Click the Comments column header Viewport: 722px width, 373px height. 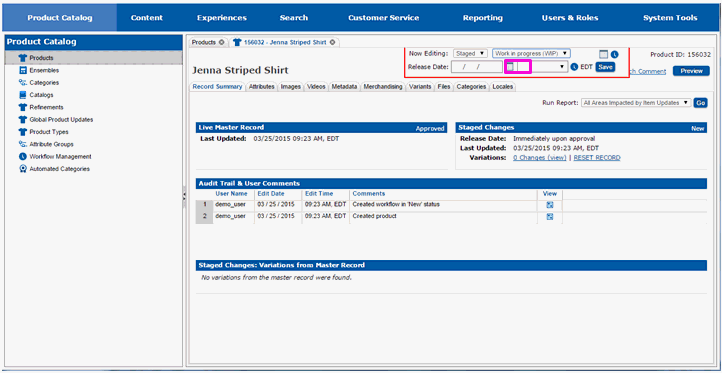[x=369, y=193]
